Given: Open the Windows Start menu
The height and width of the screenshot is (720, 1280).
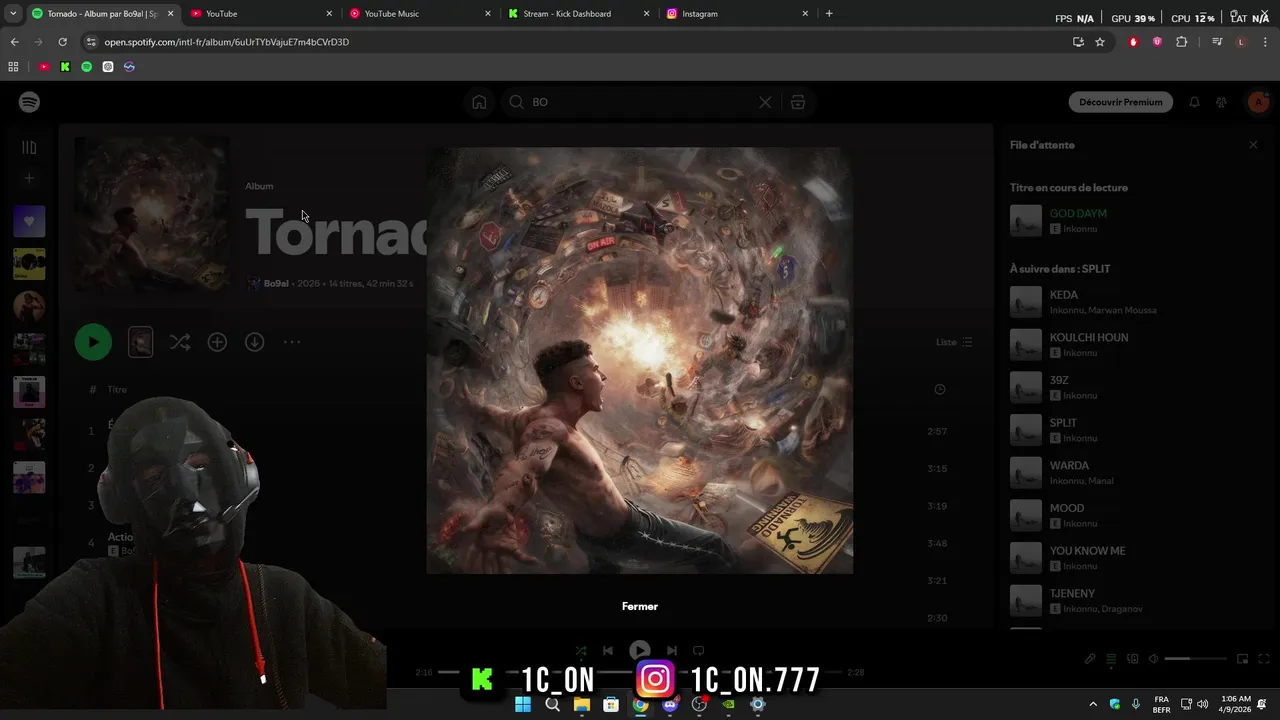Looking at the screenshot, I should pos(523,704).
